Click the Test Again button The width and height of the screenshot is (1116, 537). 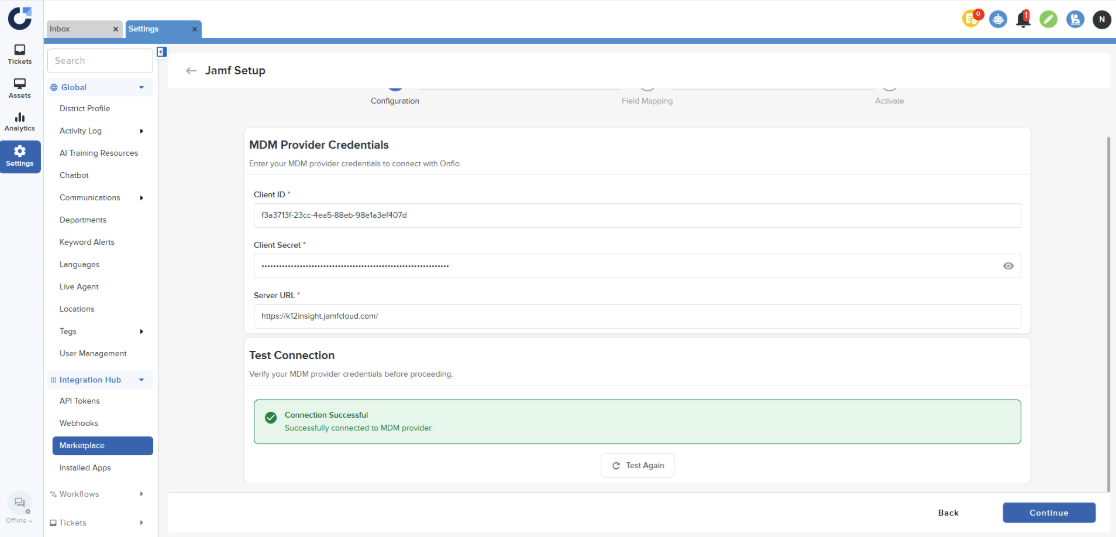637,466
